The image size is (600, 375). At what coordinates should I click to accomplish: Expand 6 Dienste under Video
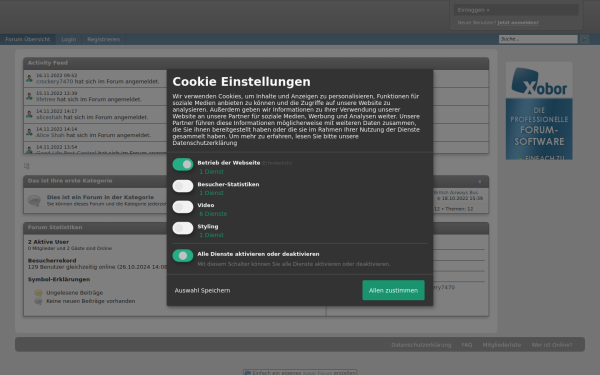[213, 214]
